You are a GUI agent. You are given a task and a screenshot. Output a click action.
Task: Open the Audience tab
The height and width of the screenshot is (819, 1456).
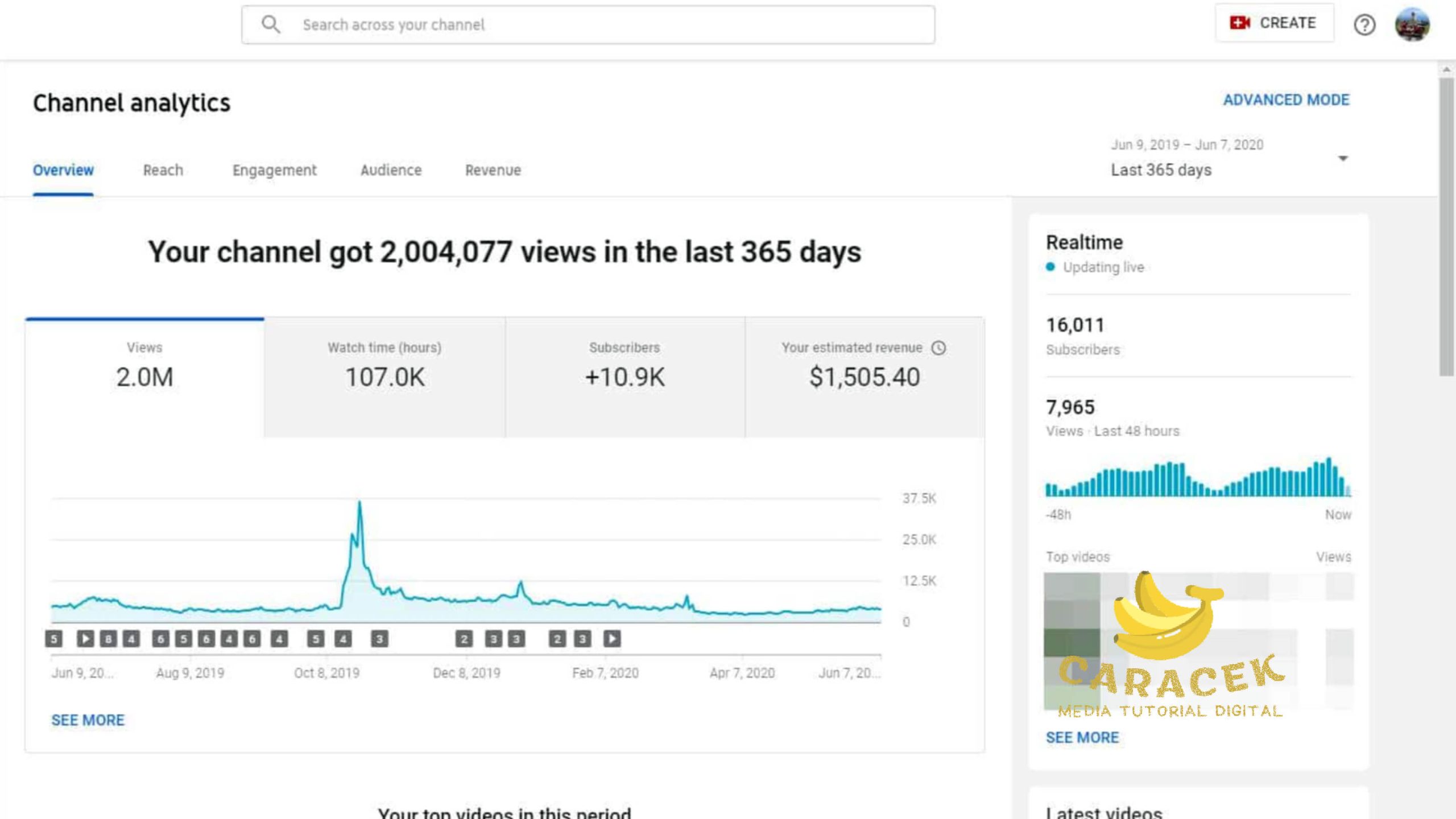[391, 170]
